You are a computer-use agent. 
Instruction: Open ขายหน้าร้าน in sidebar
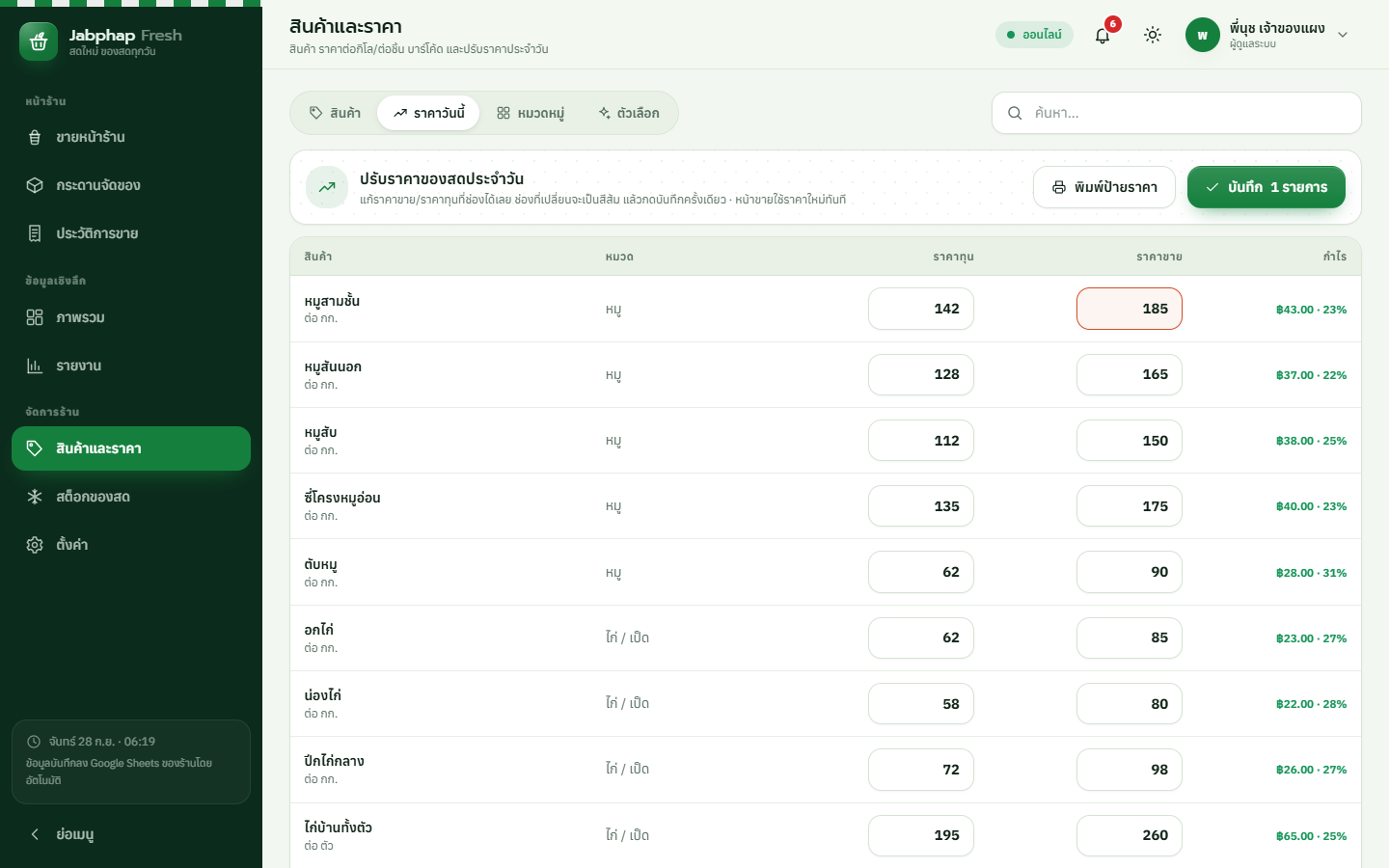tap(131, 137)
